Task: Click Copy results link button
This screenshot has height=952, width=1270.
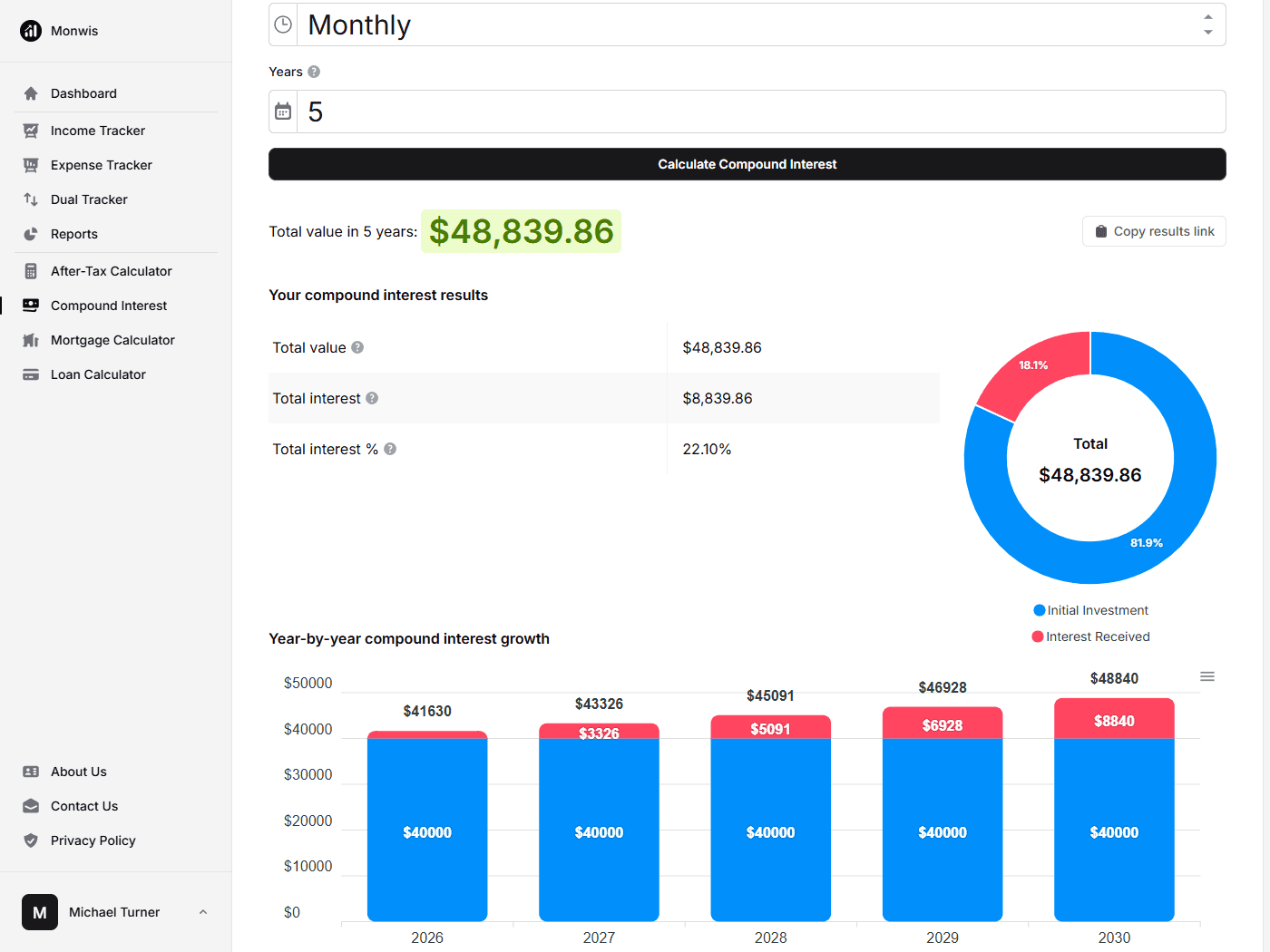Action: point(1154,231)
